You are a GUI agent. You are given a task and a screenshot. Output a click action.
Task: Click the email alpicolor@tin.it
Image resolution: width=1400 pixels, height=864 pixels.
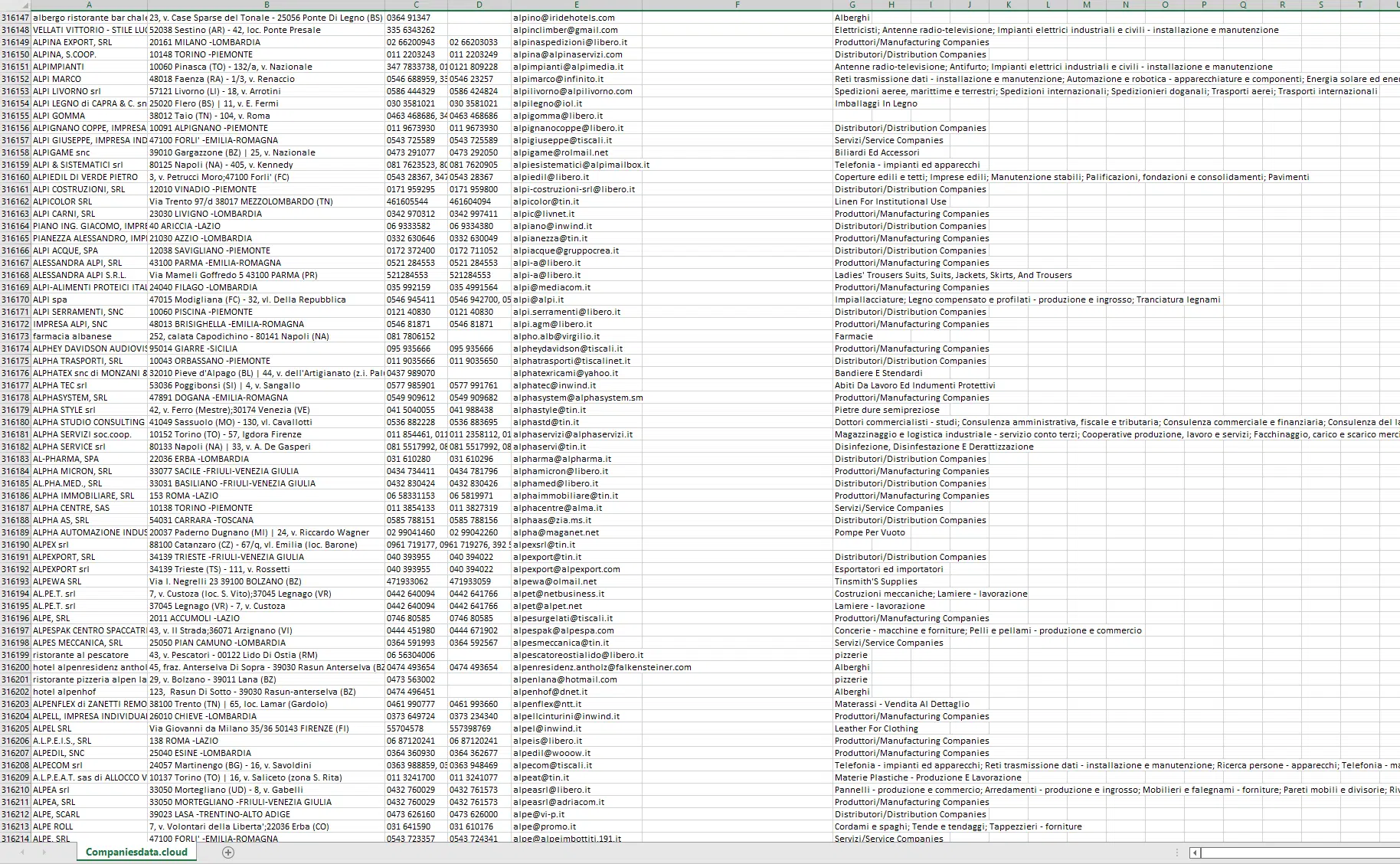576,201
